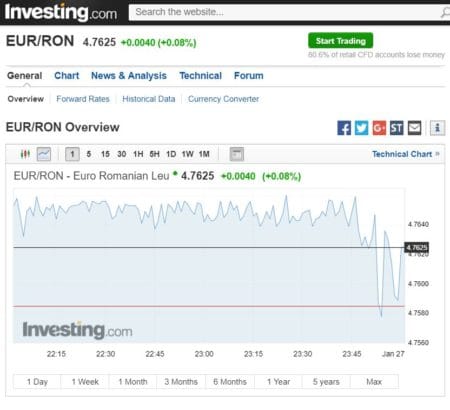The width and height of the screenshot is (450, 410).
Task: Select the area line chart icon
Action: point(44,154)
